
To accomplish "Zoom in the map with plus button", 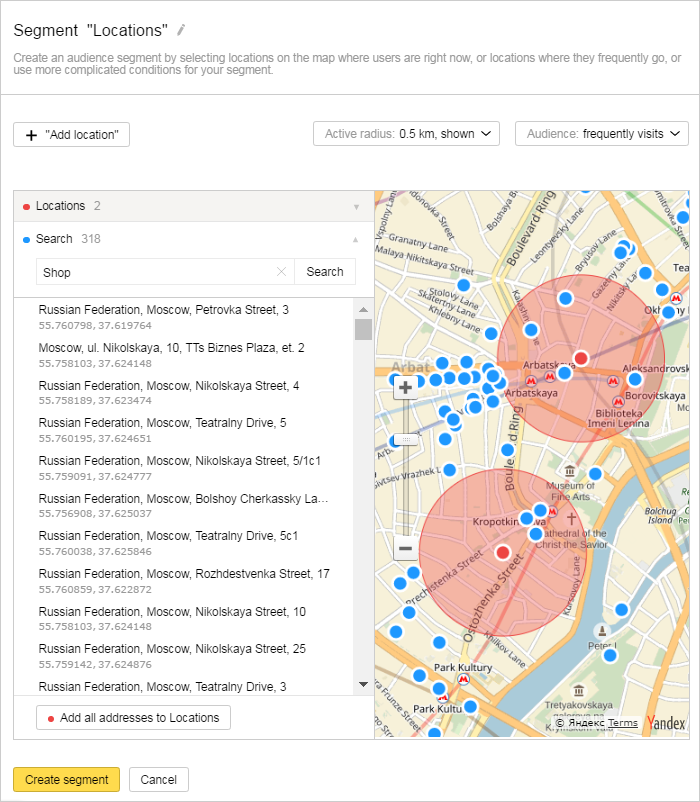I will (x=405, y=388).
